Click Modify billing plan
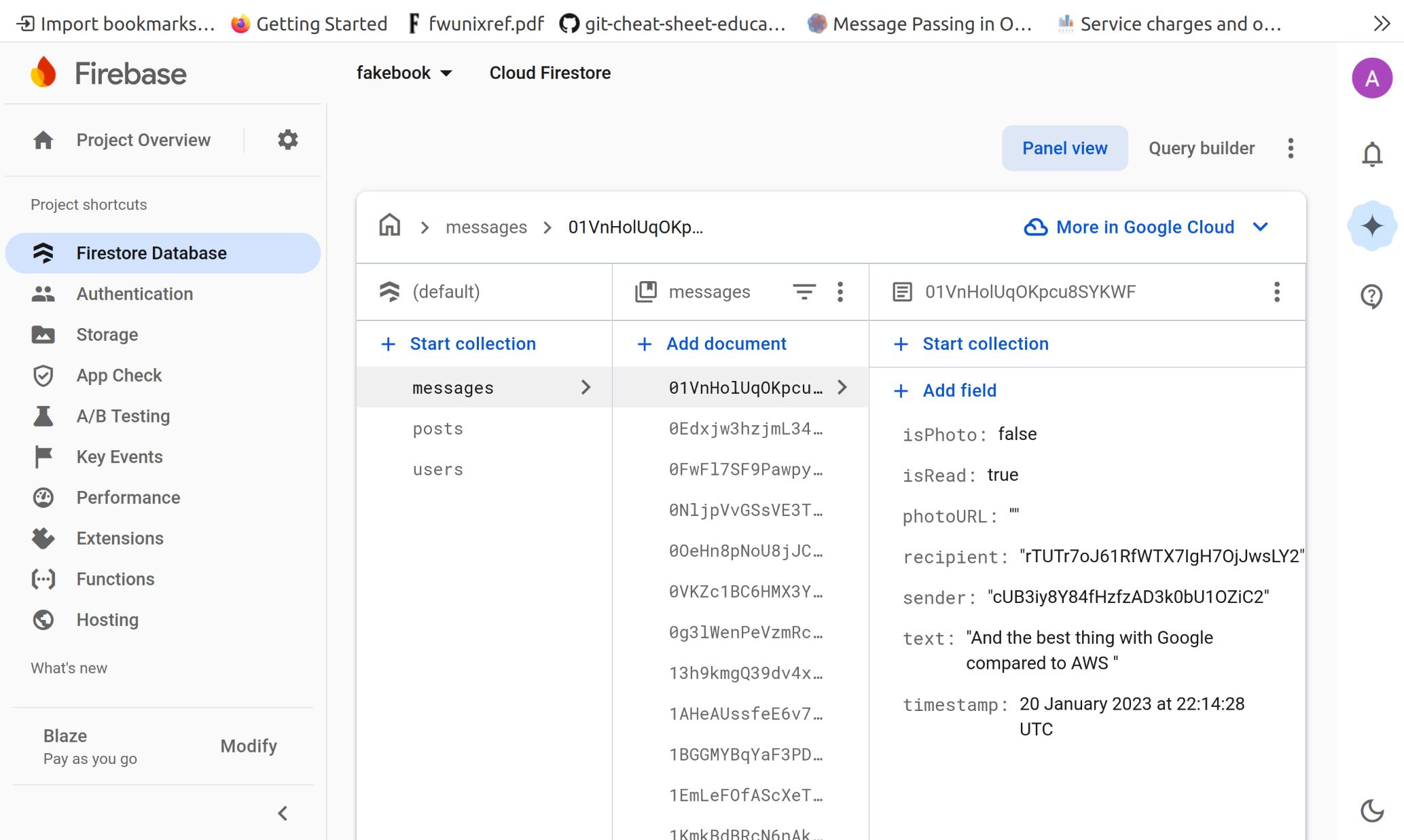The height and width of the screenshot is (840, 1404). click(249, 746)
